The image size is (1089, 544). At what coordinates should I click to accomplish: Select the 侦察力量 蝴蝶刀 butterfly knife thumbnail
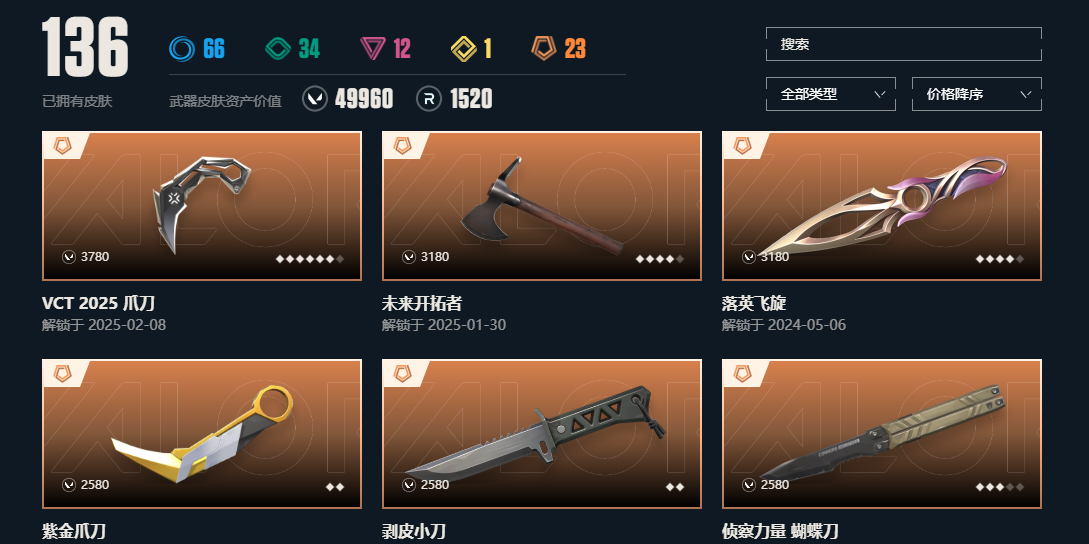click(882, 434)
